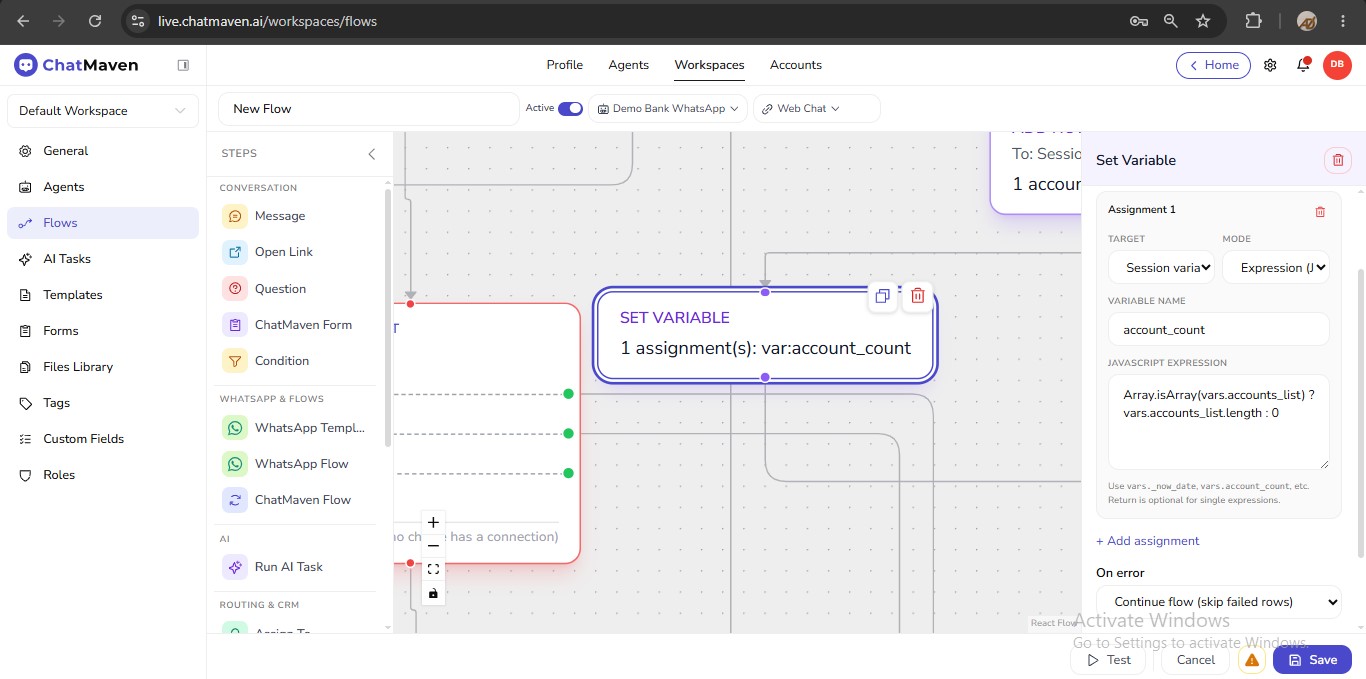Open General in the sidebar
The height and width of the screenshot is (679, 1366).
pyautogui.click(x=102, y=151)
